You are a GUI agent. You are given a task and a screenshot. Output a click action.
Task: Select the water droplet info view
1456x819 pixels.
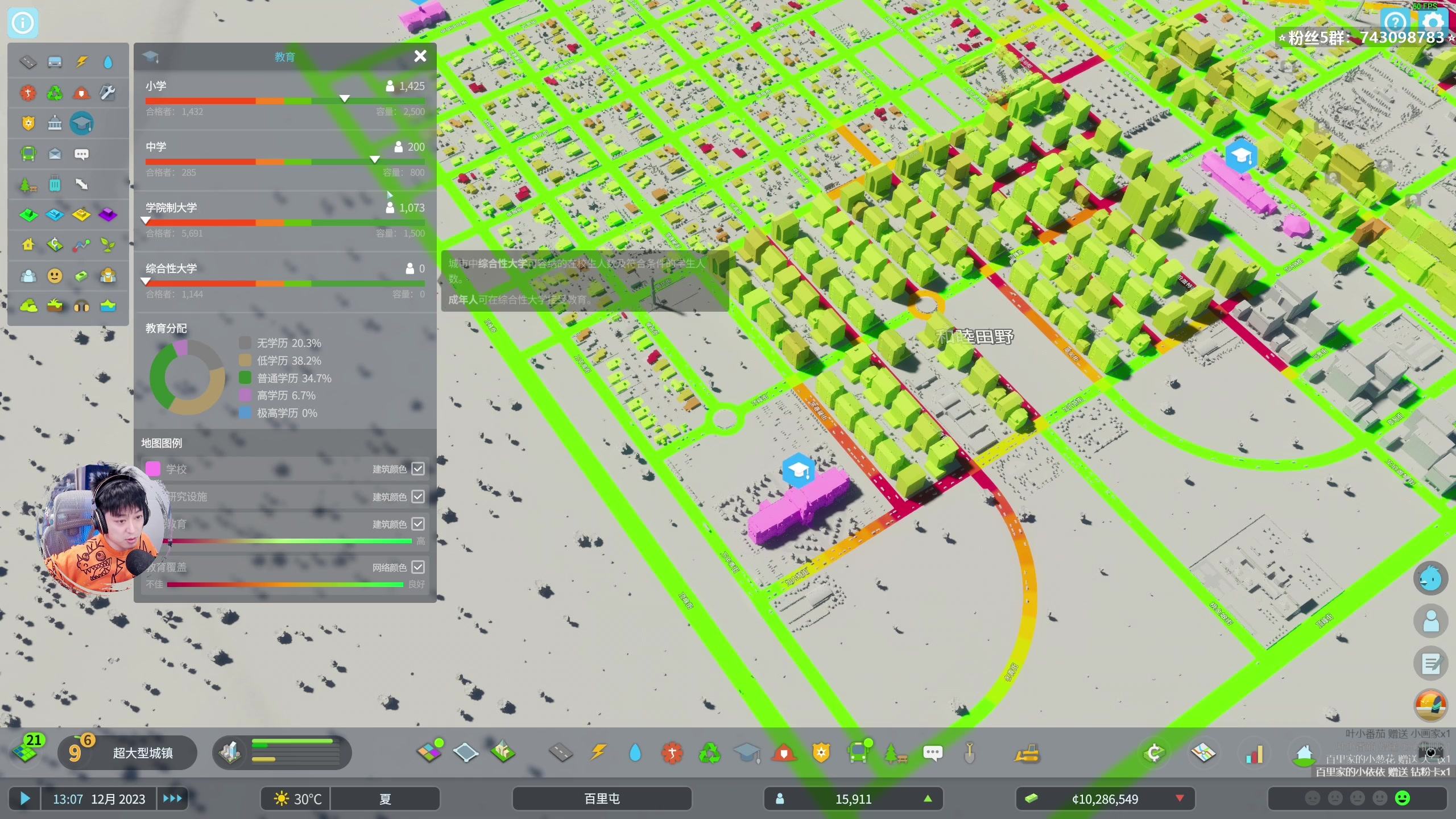point(108,61)
